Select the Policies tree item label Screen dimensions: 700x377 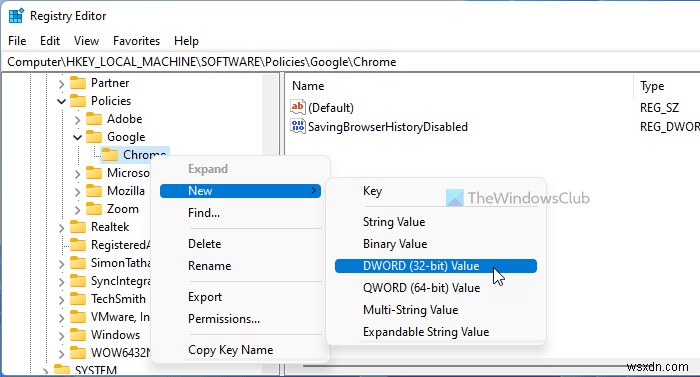pyautogui.click(x=111, y=101)
